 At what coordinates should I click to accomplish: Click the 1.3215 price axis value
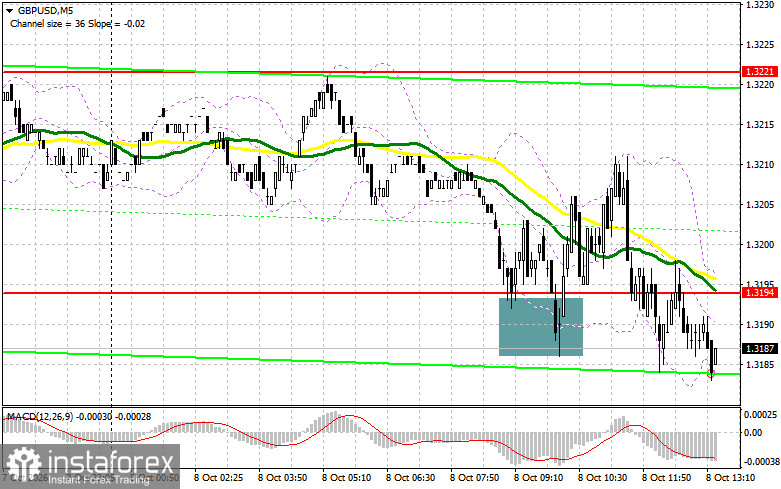point(760,124)
